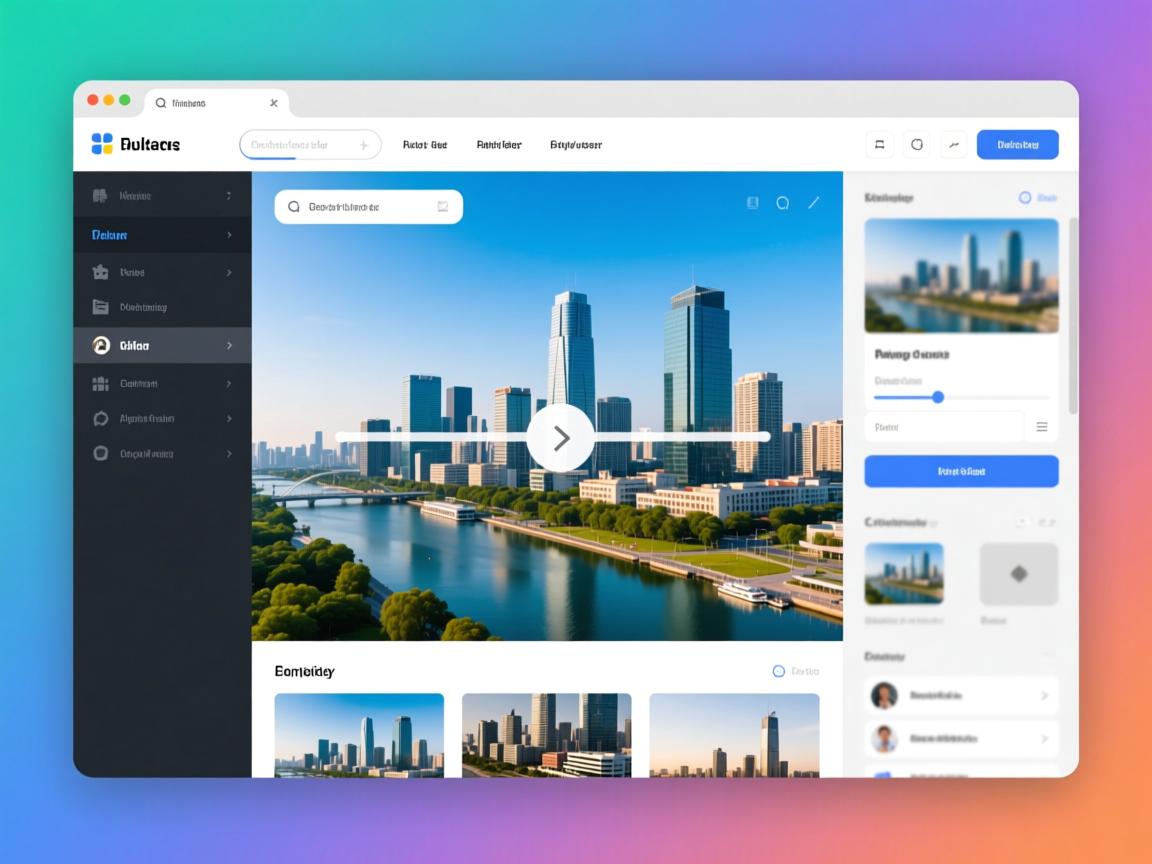Click the grid icon in the dark sidebar

coord(100,383)
